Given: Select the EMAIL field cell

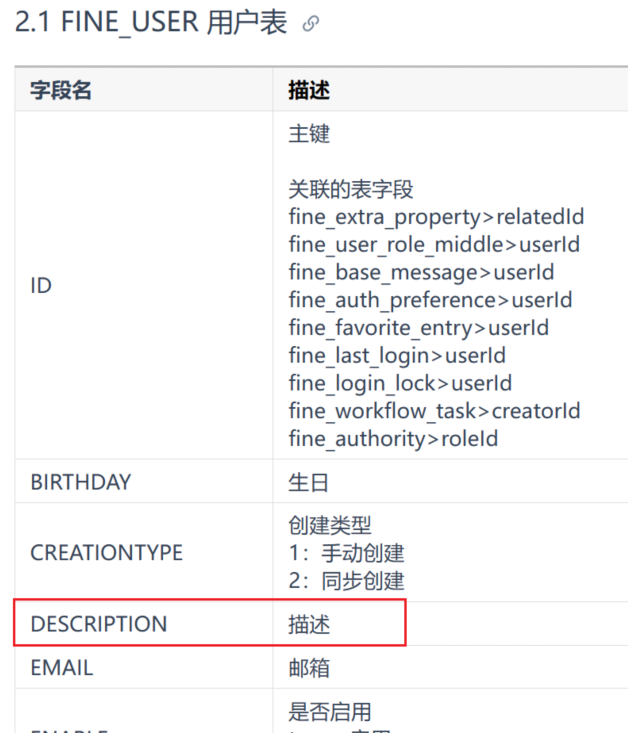Looking at the screenshot, I should tap(144, 668).
